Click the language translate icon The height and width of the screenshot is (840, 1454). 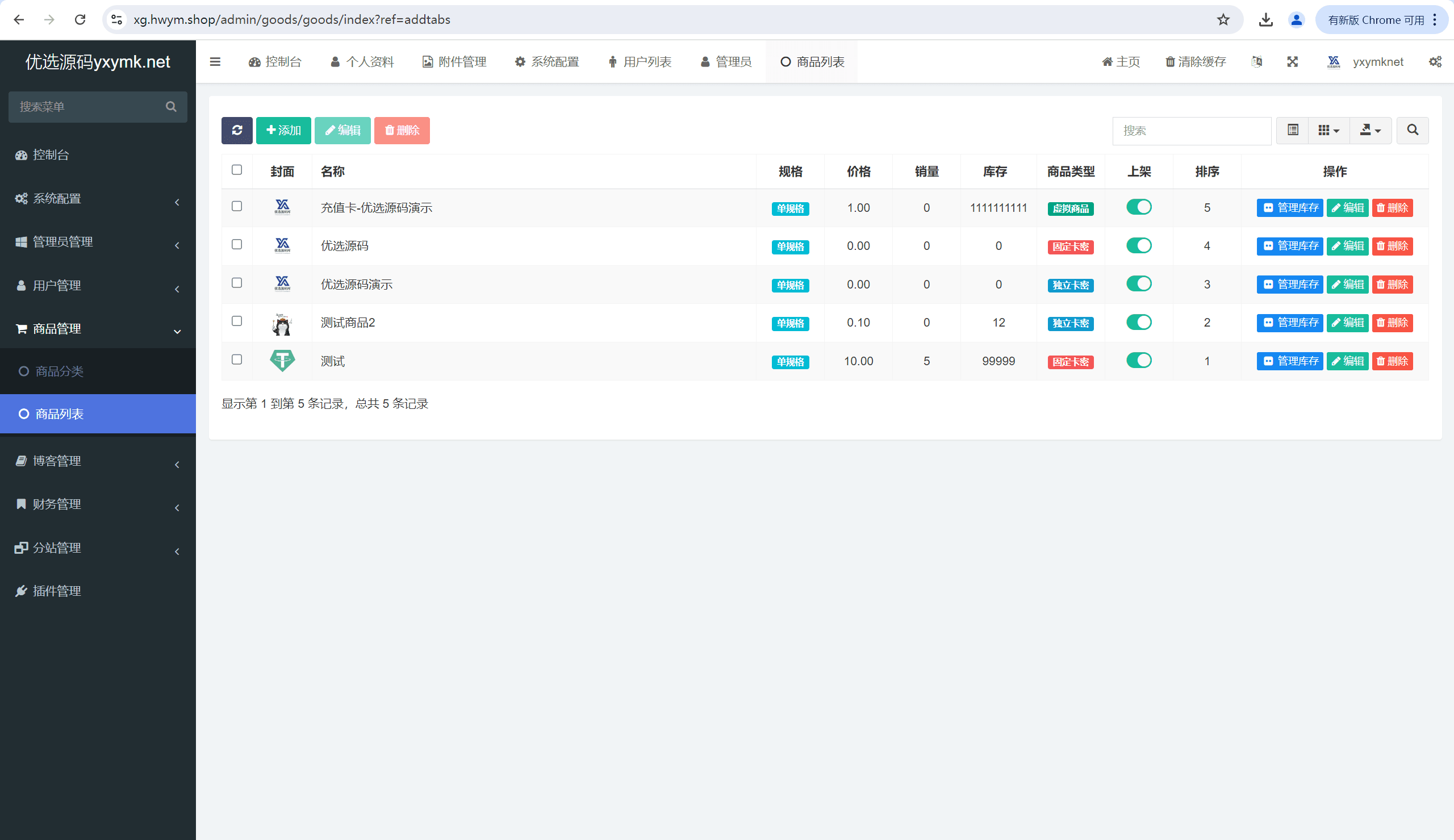click(1257, 62)
